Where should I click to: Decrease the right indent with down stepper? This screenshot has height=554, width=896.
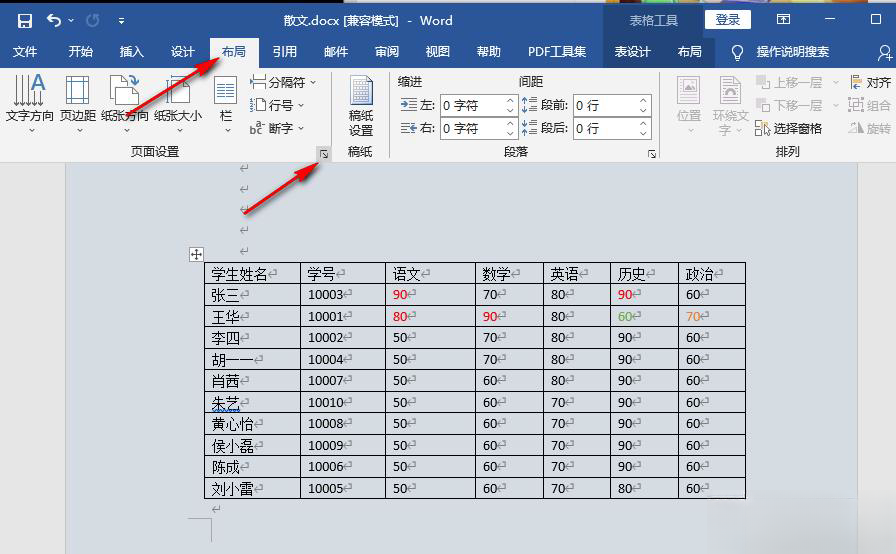tap(510, 133)
